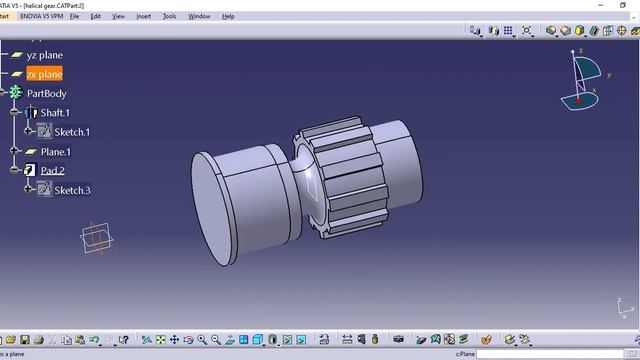Open the dropdown arrow under grid pattern icon
This screenshot has width=640, height=360.
click(x=514, y=36)
